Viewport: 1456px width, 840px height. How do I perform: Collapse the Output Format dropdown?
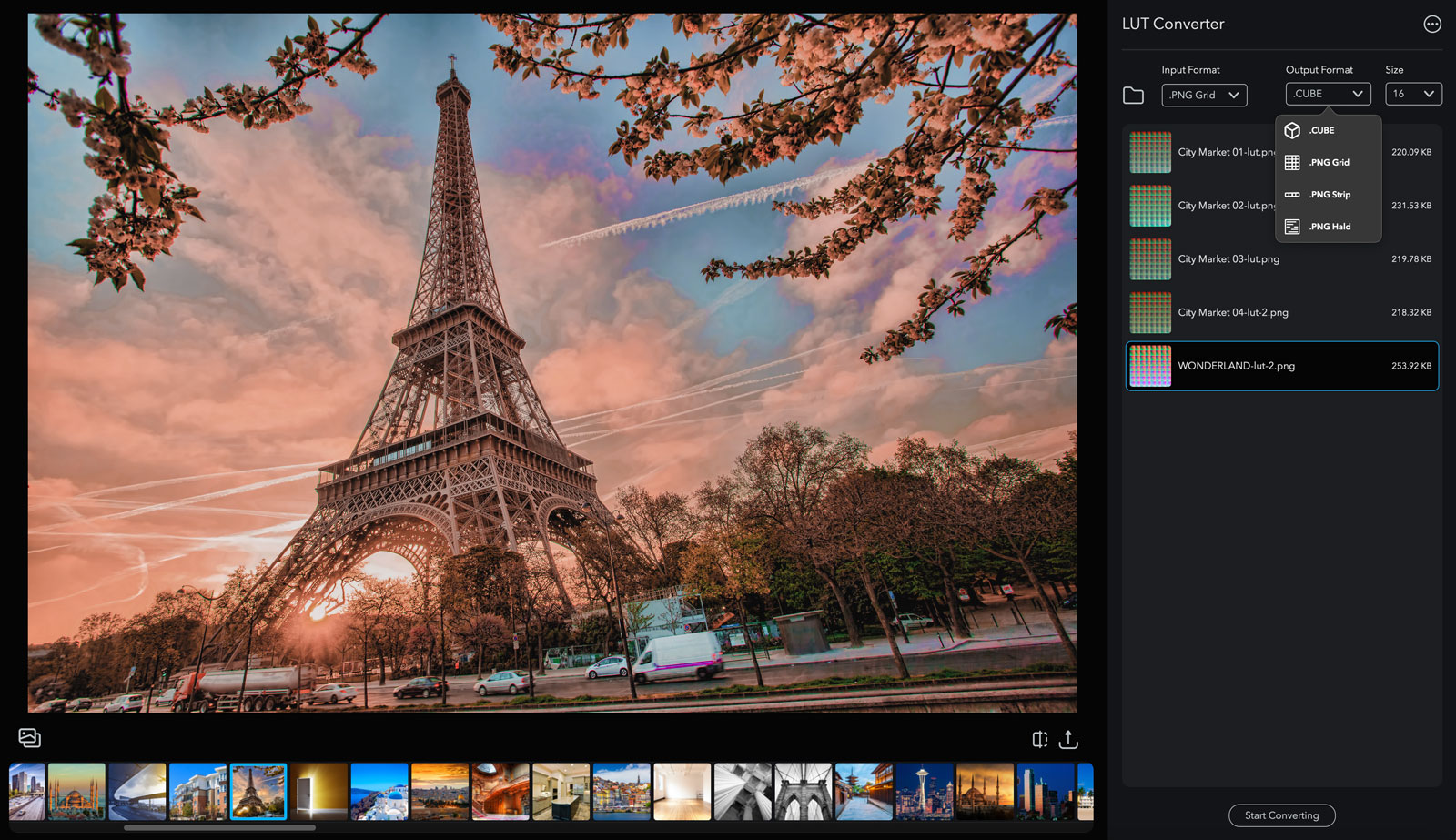1327,94
